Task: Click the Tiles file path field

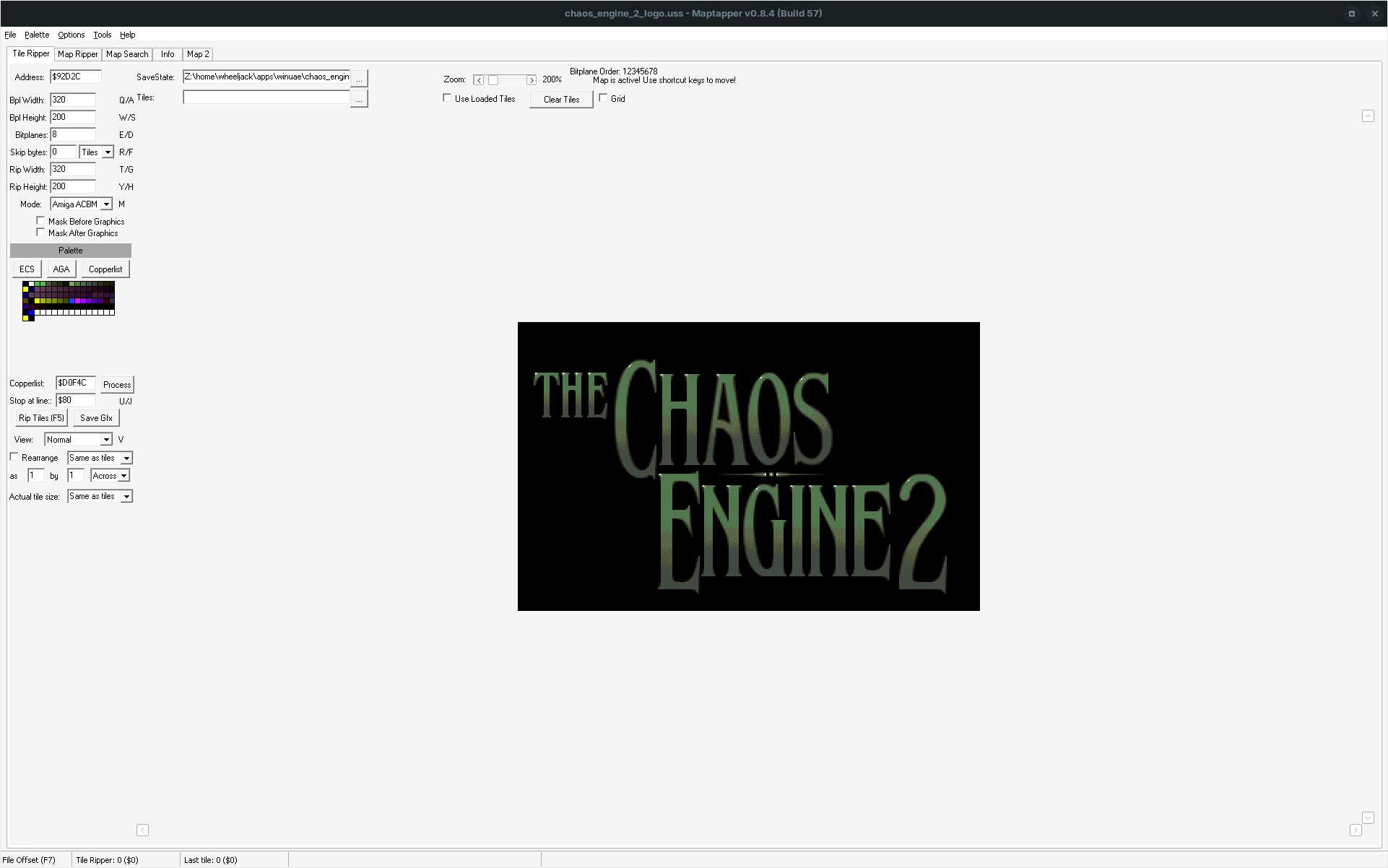Action: coord(266,97)
